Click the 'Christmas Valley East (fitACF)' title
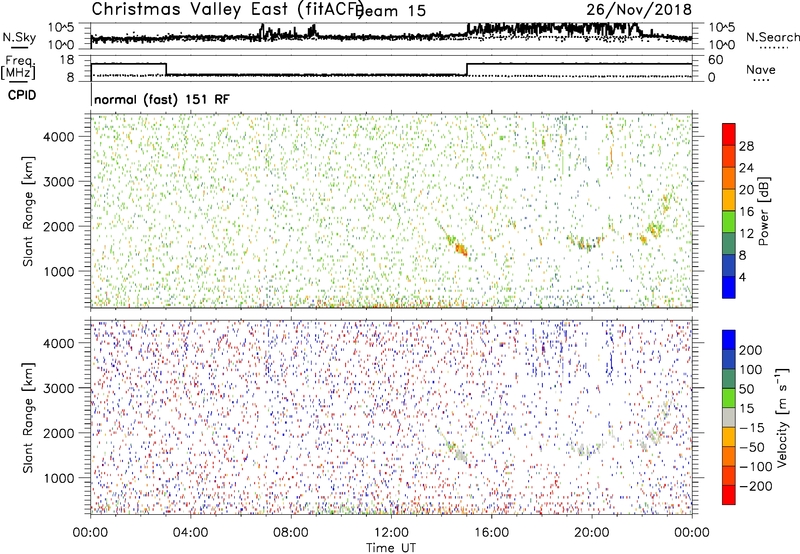 tap(227, 9)
